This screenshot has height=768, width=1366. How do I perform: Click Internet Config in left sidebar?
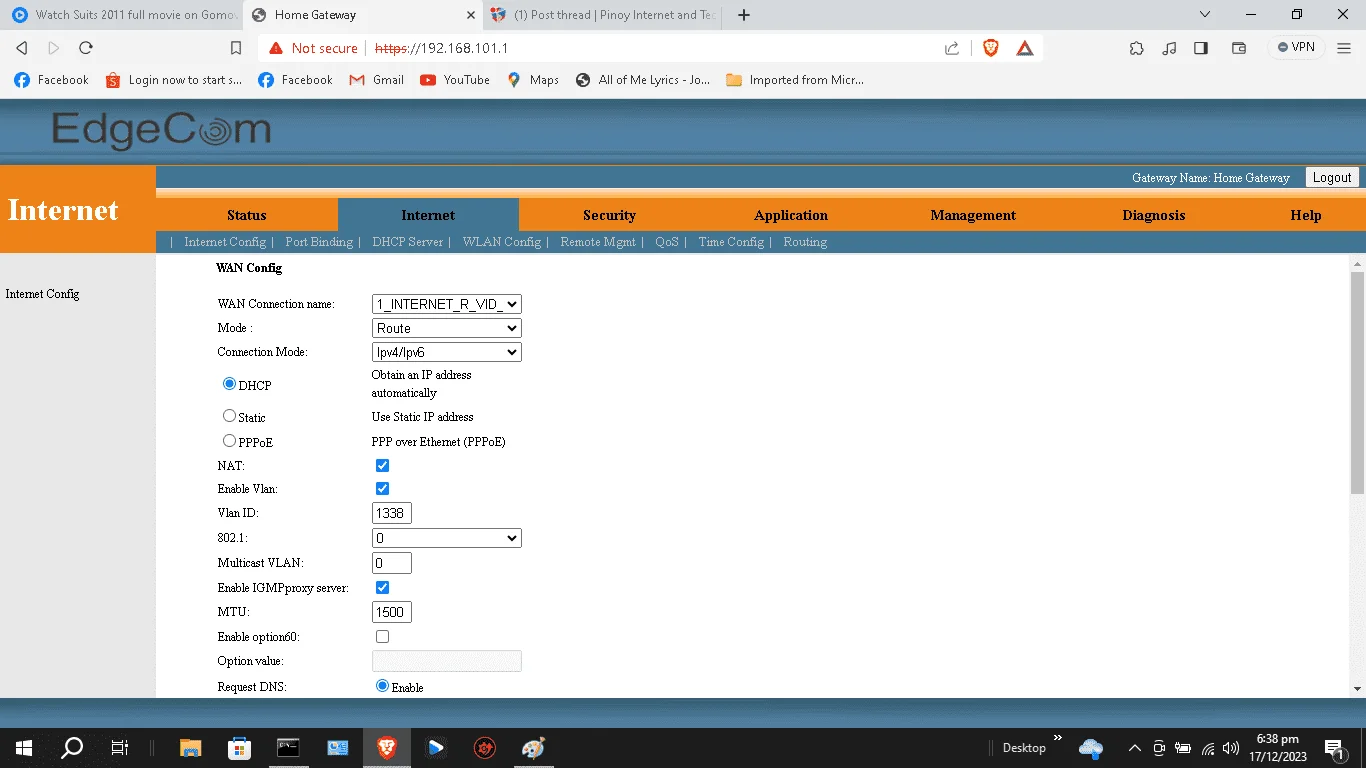(x=42, y=294)
